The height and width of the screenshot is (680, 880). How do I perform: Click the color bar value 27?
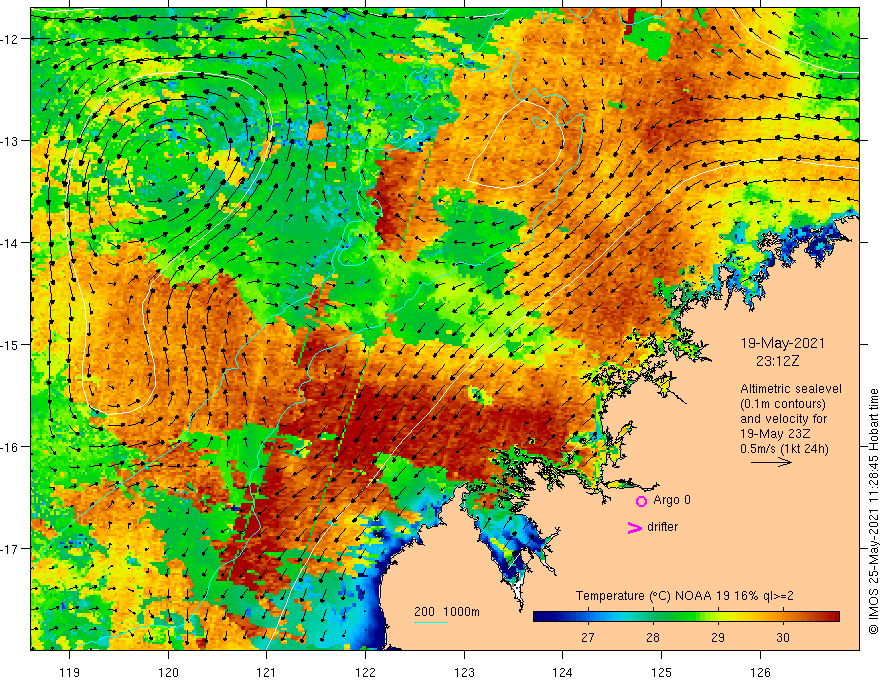588,637
